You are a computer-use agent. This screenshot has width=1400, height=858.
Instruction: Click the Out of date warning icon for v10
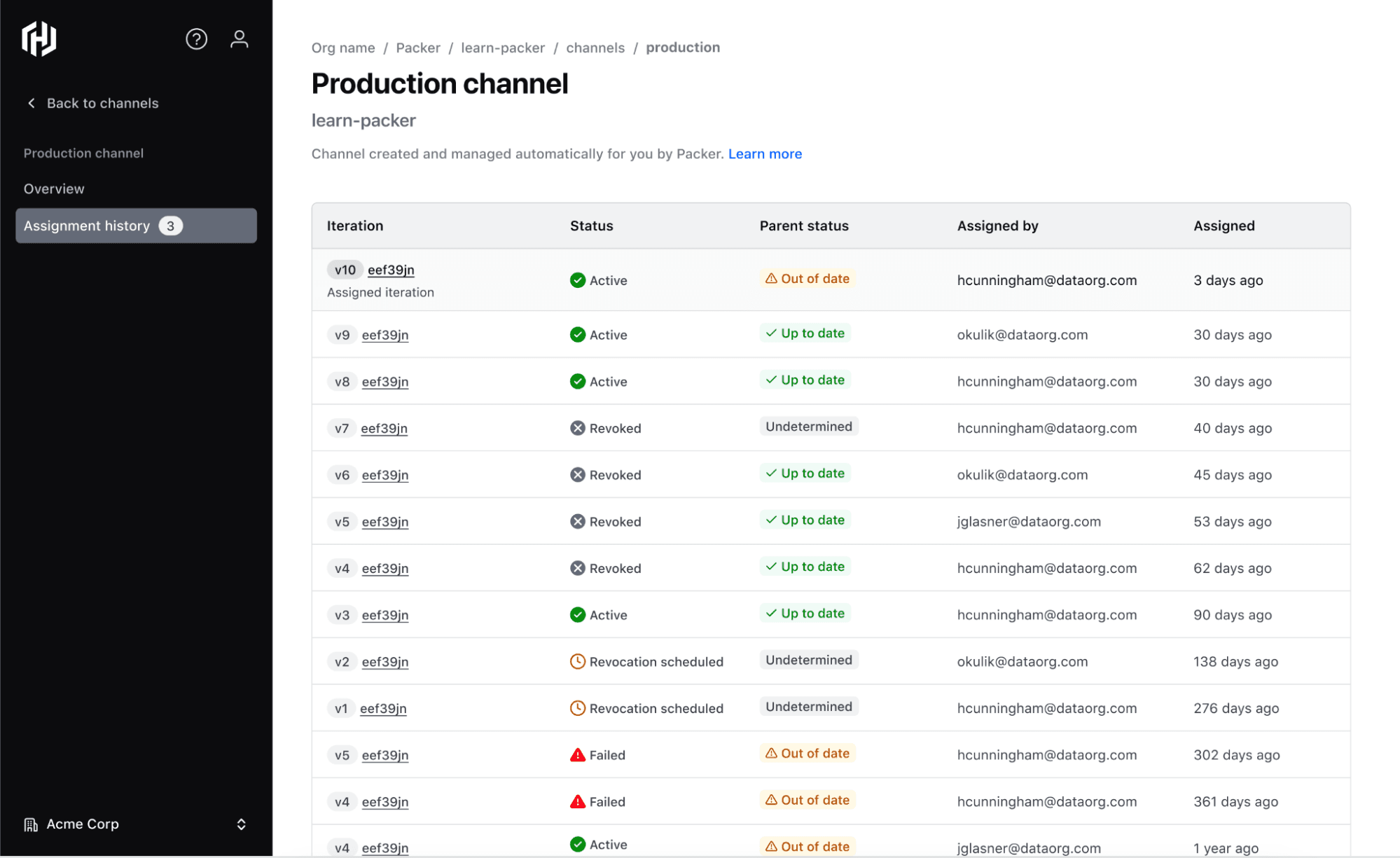pyautogui.click(x=770, y=278)
